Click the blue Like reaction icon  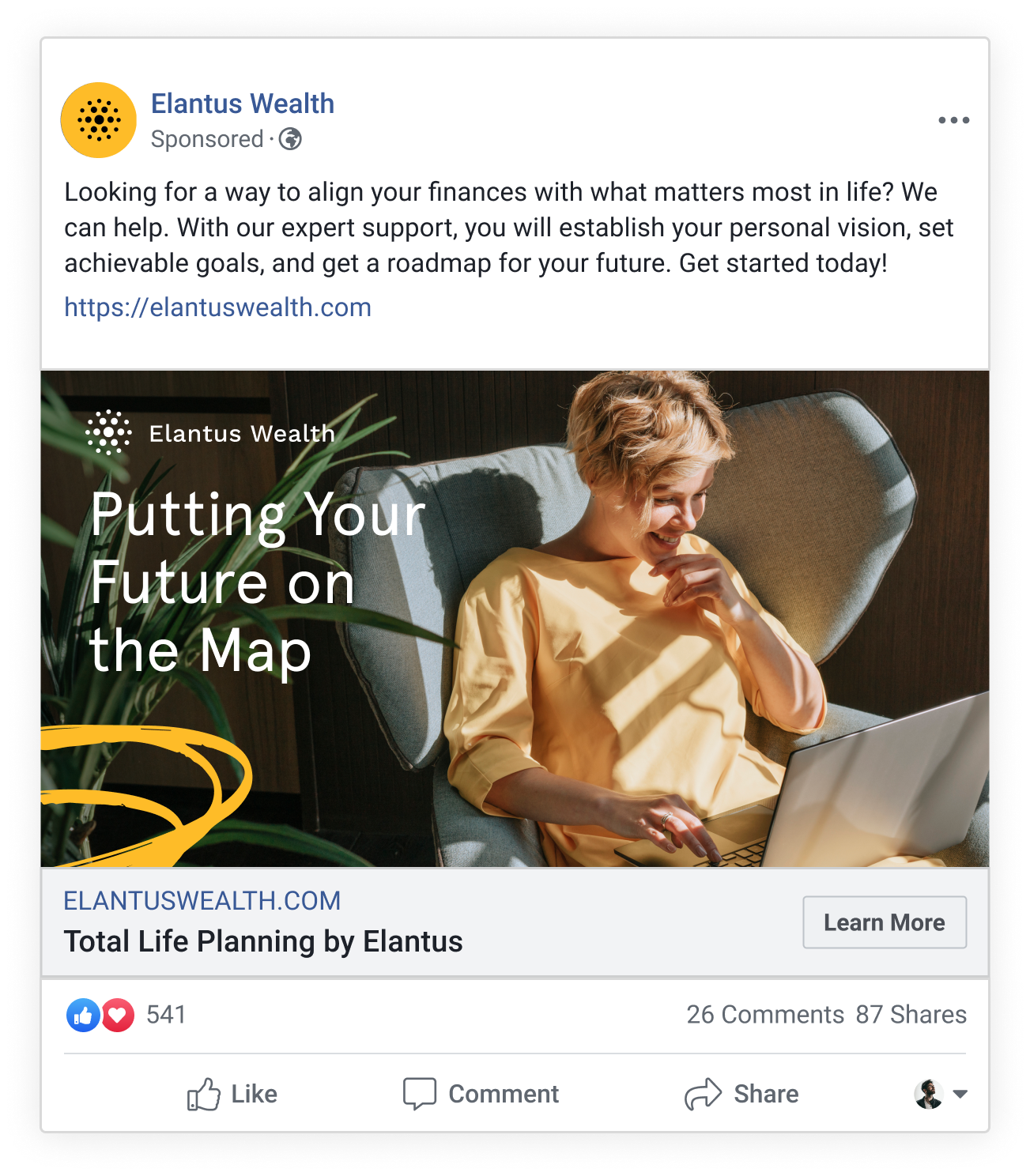tap(83, 1016)
